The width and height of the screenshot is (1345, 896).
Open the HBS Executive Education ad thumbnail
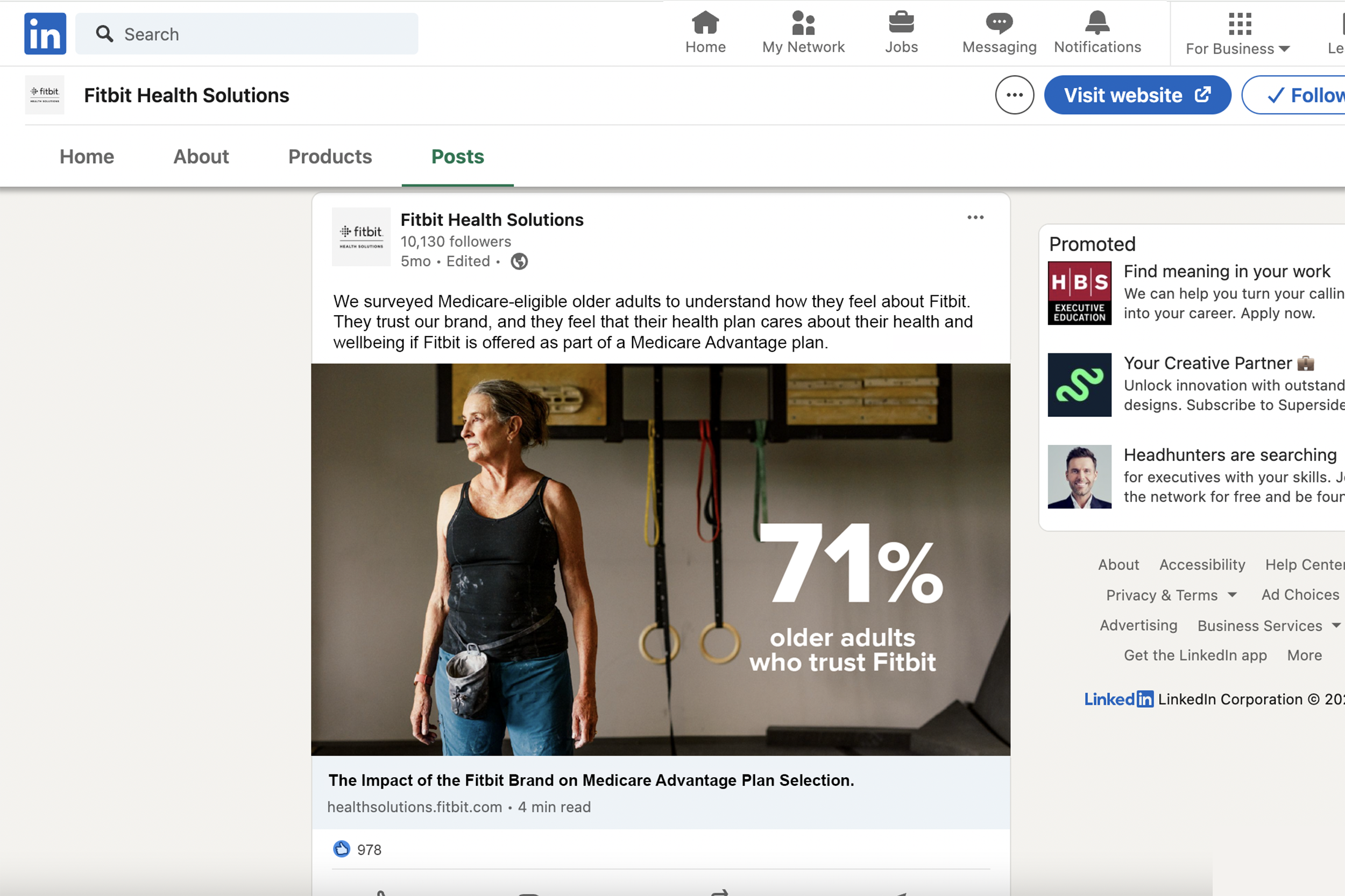[1079, 293]
